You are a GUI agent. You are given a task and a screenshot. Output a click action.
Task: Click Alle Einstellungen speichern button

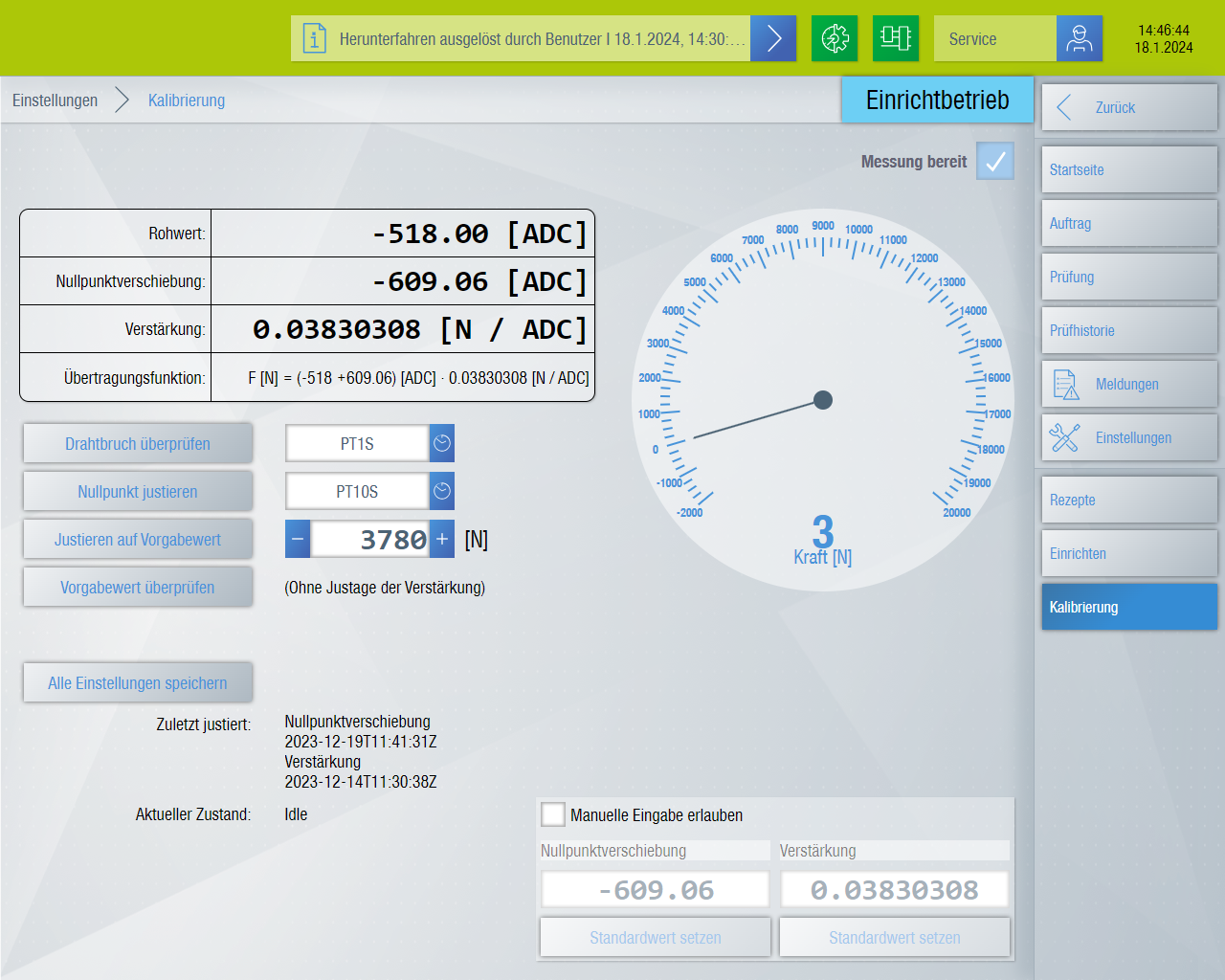coord(138,682)
